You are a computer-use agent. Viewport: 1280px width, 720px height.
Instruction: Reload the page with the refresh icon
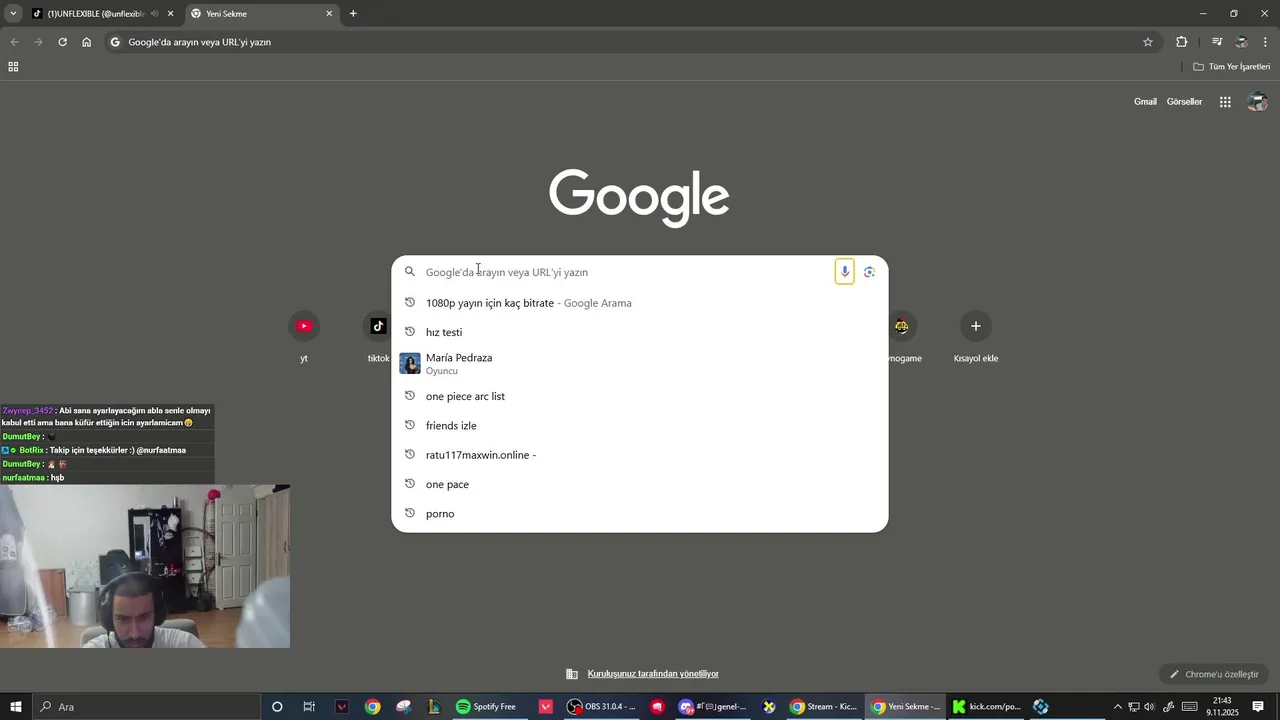[x=62, y=42]
